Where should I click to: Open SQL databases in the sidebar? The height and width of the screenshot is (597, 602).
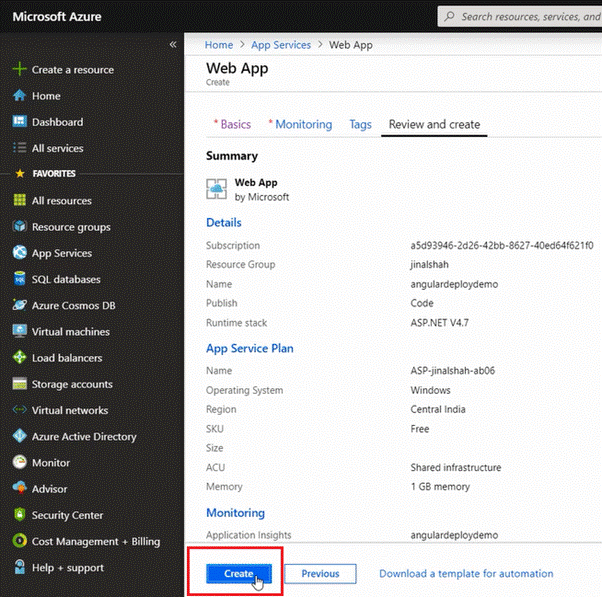point(66,279)
